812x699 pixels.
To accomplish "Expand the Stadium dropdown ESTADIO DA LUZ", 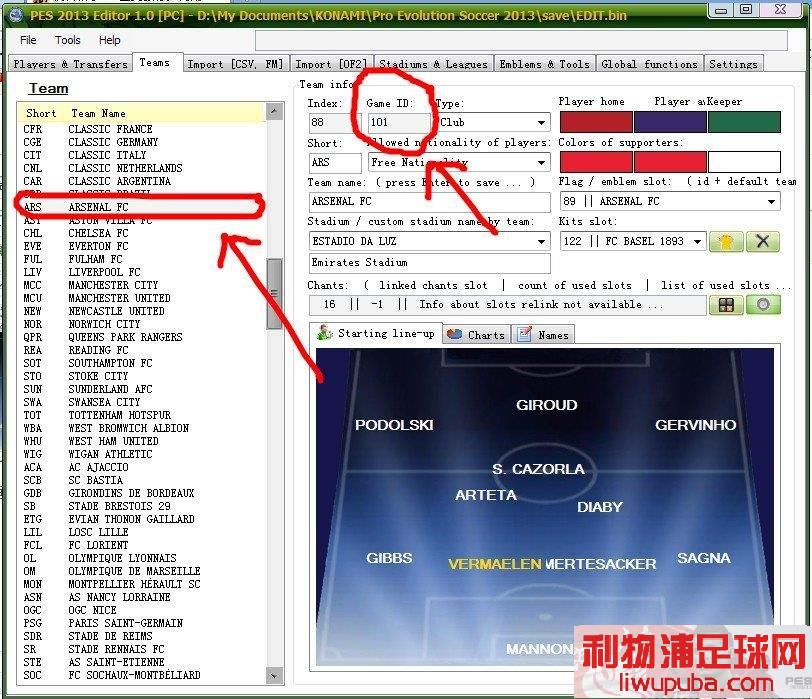I will point(541,241).
